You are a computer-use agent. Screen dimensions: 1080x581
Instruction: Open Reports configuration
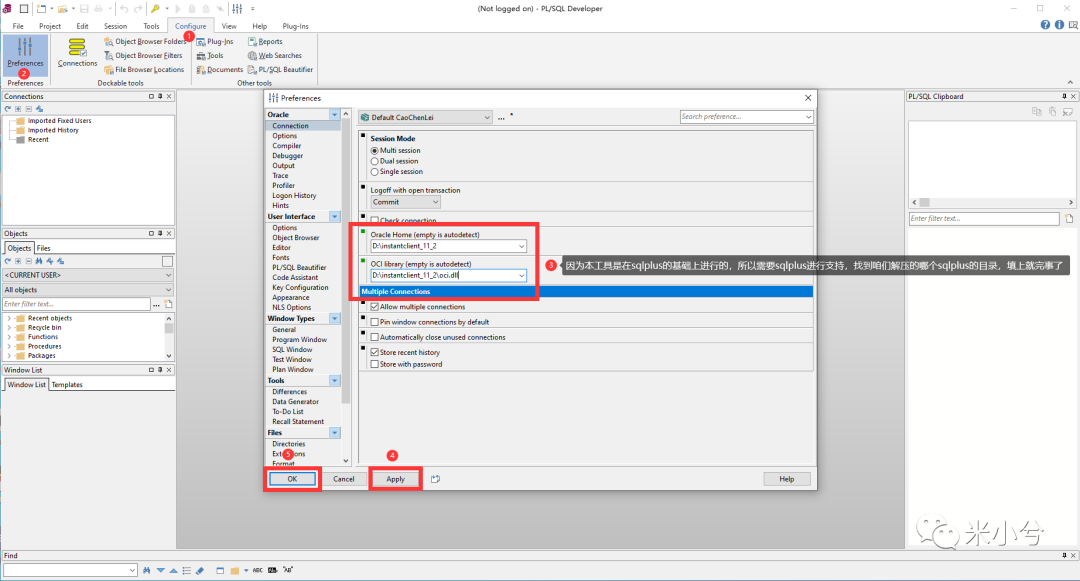(265, 41)
